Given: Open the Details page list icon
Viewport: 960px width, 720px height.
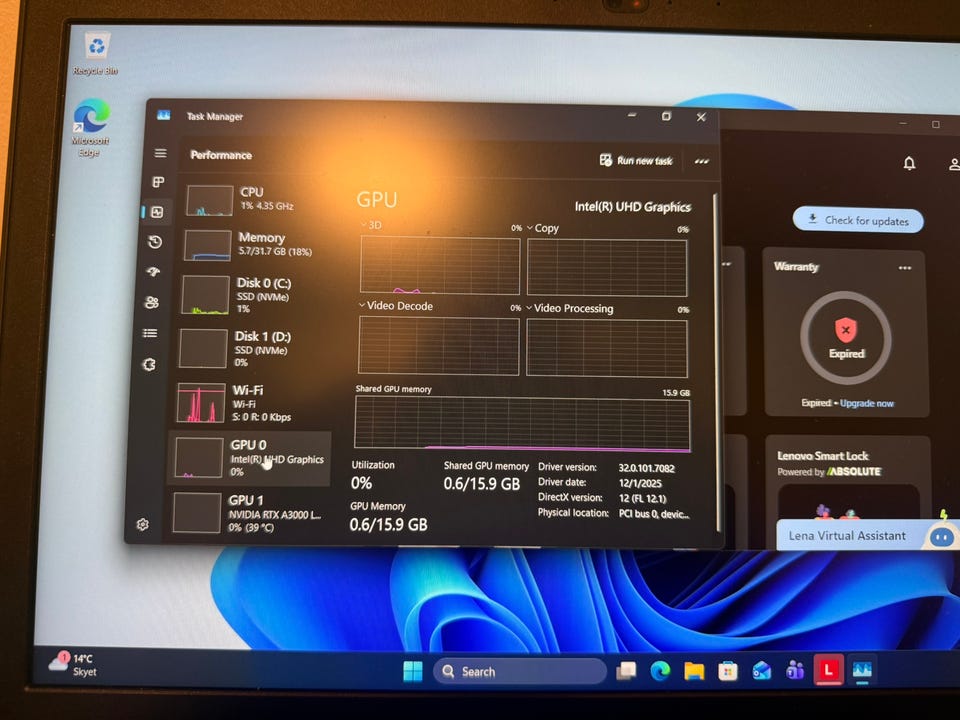Looking at the screenshot, I should click(x=150, y=333).
